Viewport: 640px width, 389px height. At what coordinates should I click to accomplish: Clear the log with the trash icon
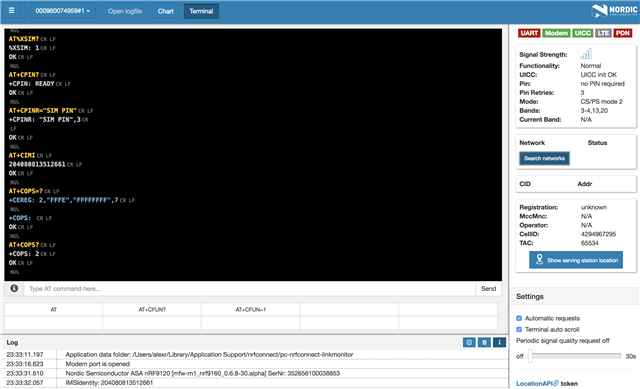[484, 342]
